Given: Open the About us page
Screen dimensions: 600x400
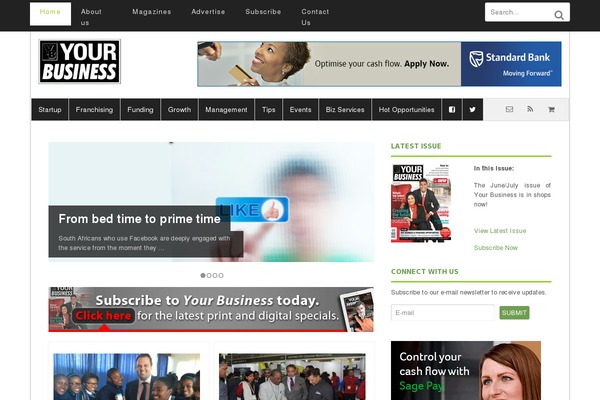Looking at the screenshot, I should tap(91, 17).
